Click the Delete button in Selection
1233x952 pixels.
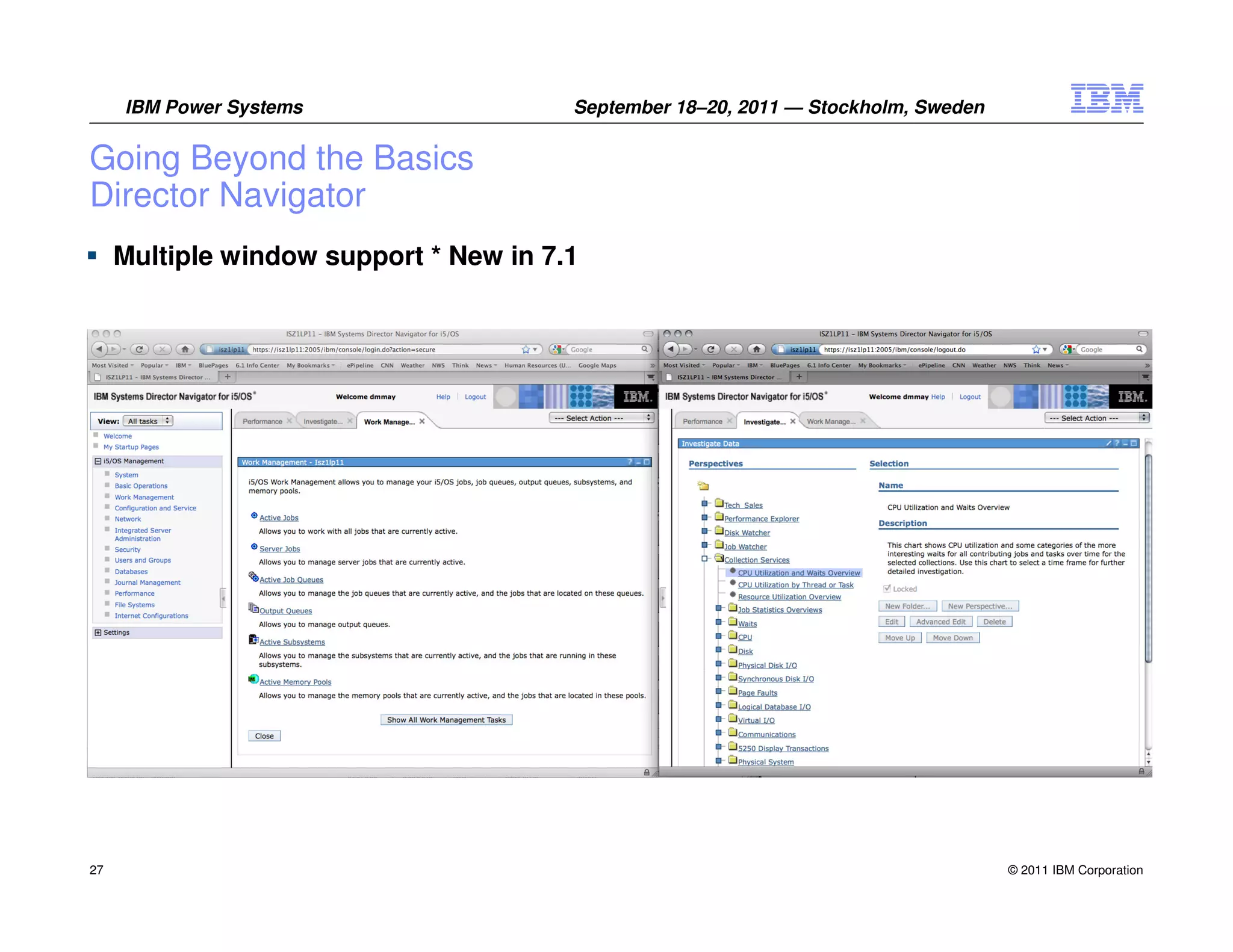[994, 622]
